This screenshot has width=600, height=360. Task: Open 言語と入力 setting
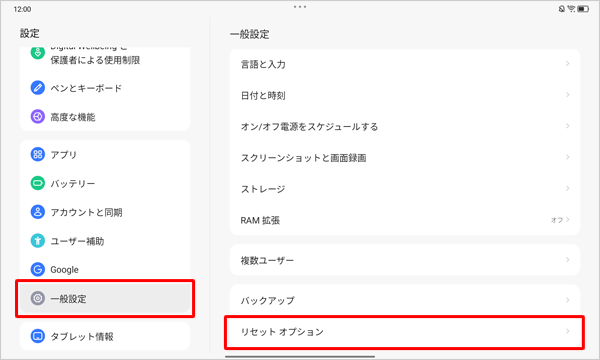(405, 64)
